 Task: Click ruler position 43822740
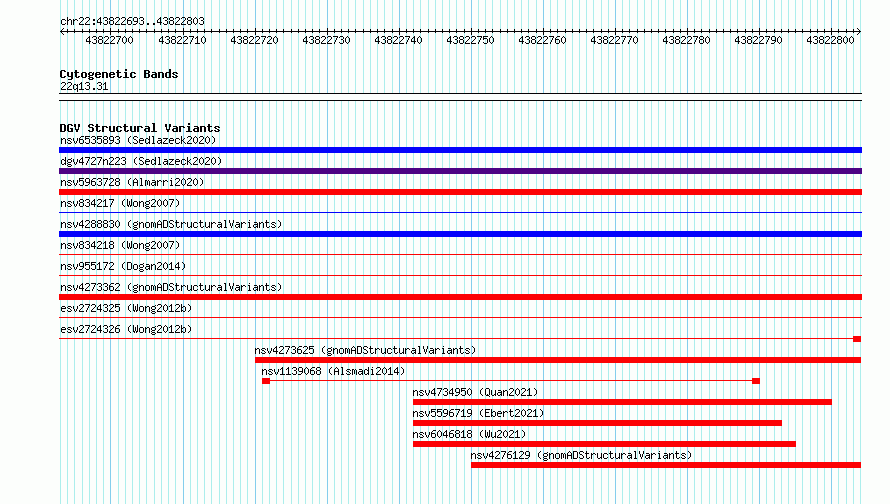click(x=398, y=40)
